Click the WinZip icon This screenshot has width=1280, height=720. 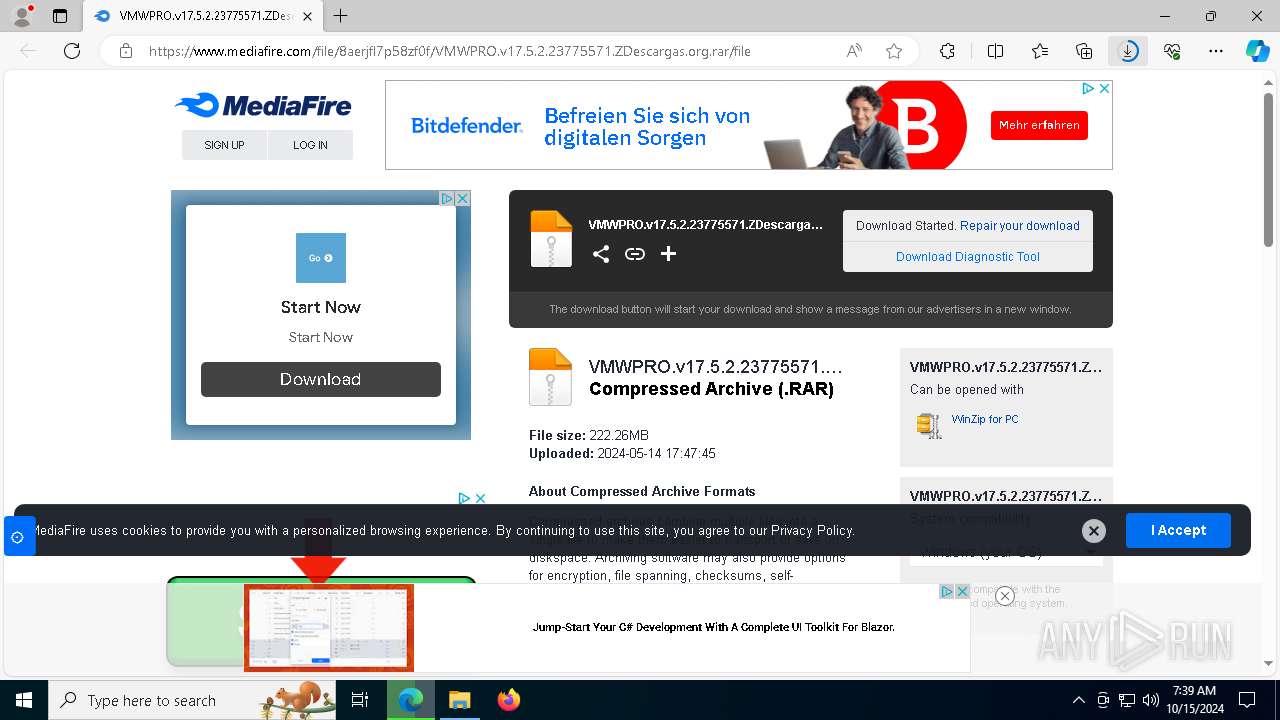click(x=929, y=425)
